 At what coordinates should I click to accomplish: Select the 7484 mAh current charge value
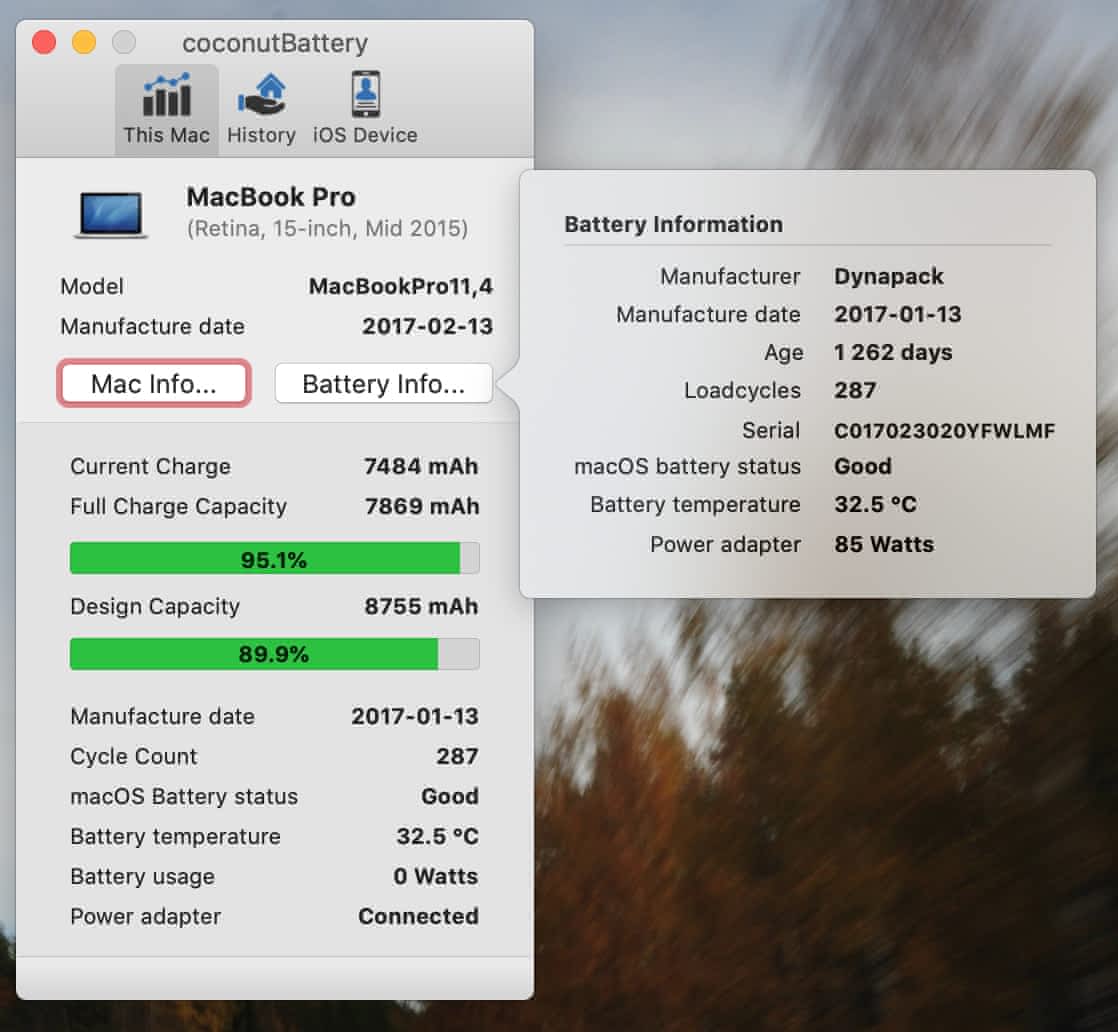pyautogui.click(x=421, y=466)
